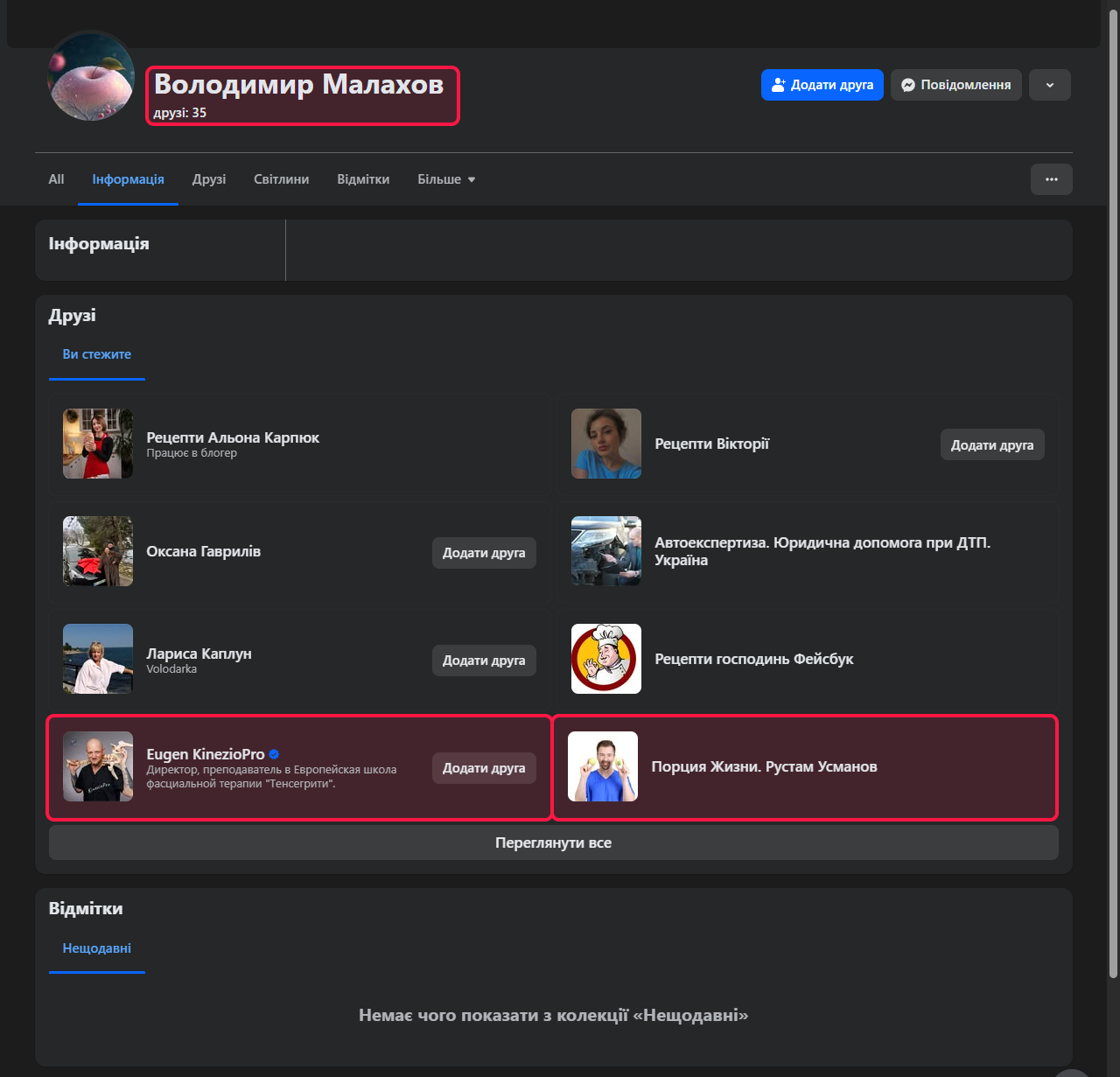Open the chevron dropdown beside Повідомлення

click(x=1050, y=85)
